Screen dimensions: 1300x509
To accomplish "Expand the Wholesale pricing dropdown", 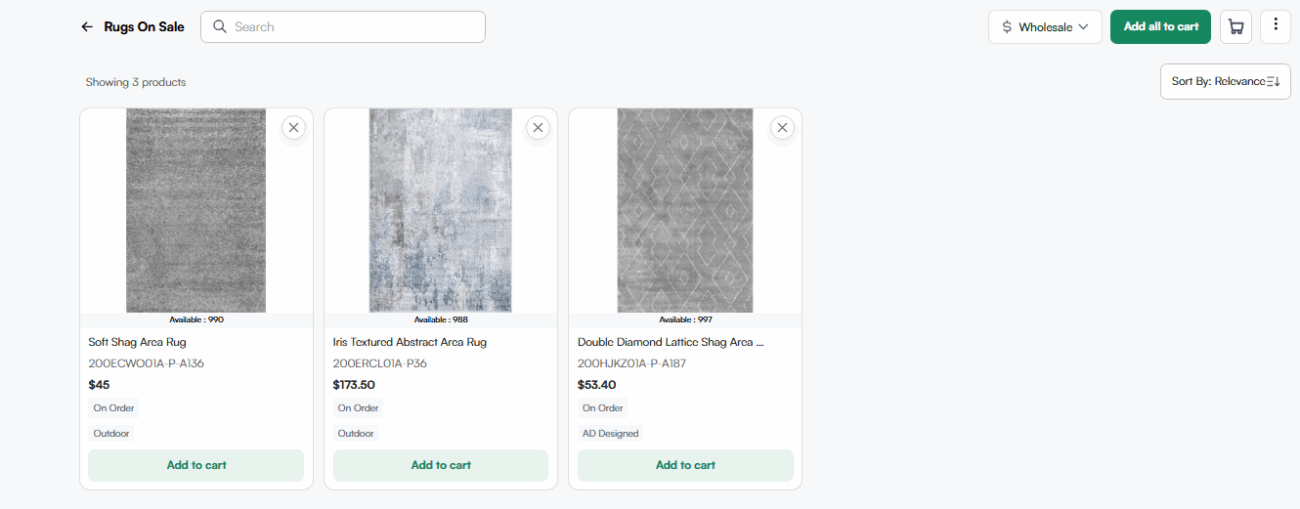I will coord(1083,27).
